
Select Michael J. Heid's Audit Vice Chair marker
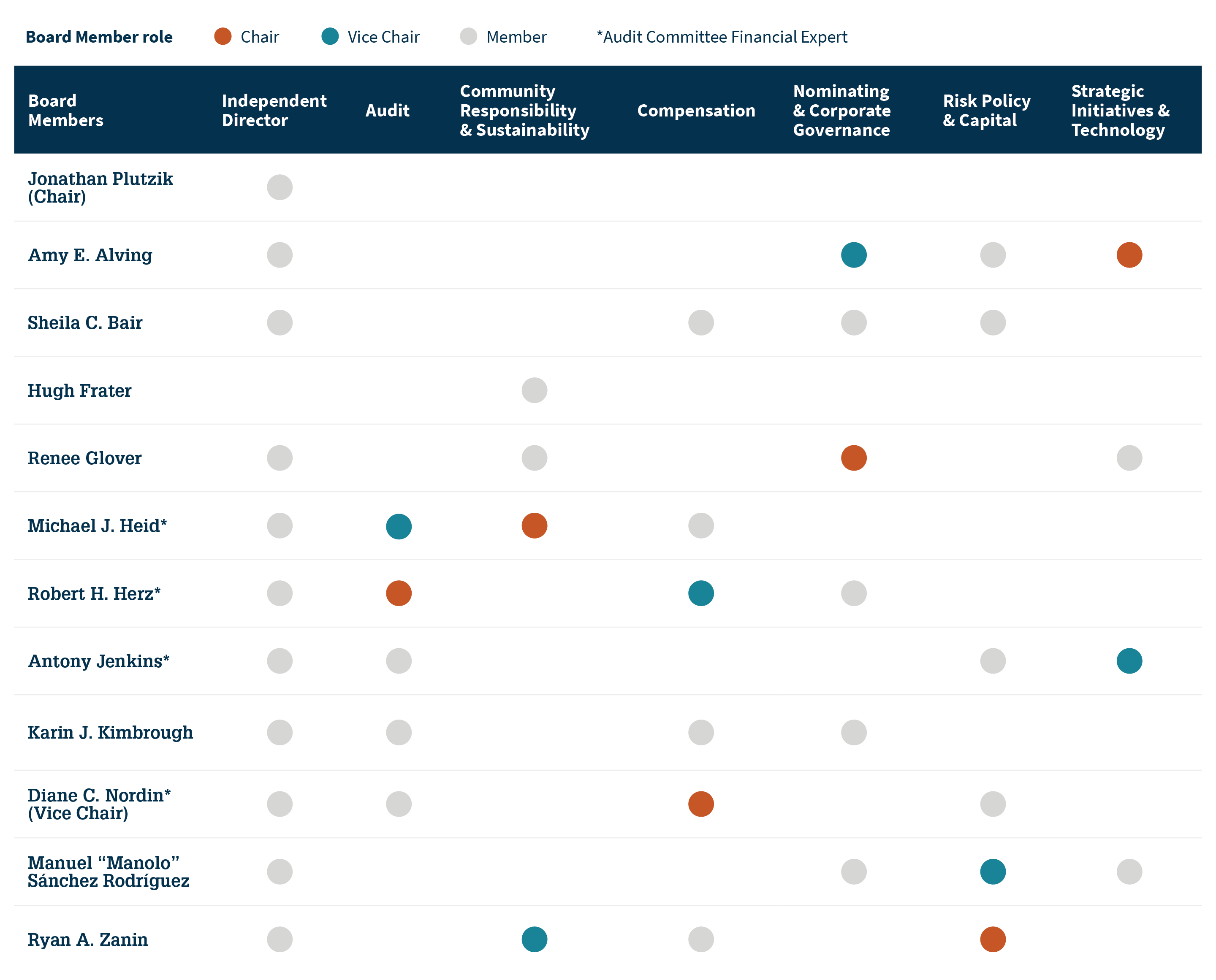tap(398, 525)
